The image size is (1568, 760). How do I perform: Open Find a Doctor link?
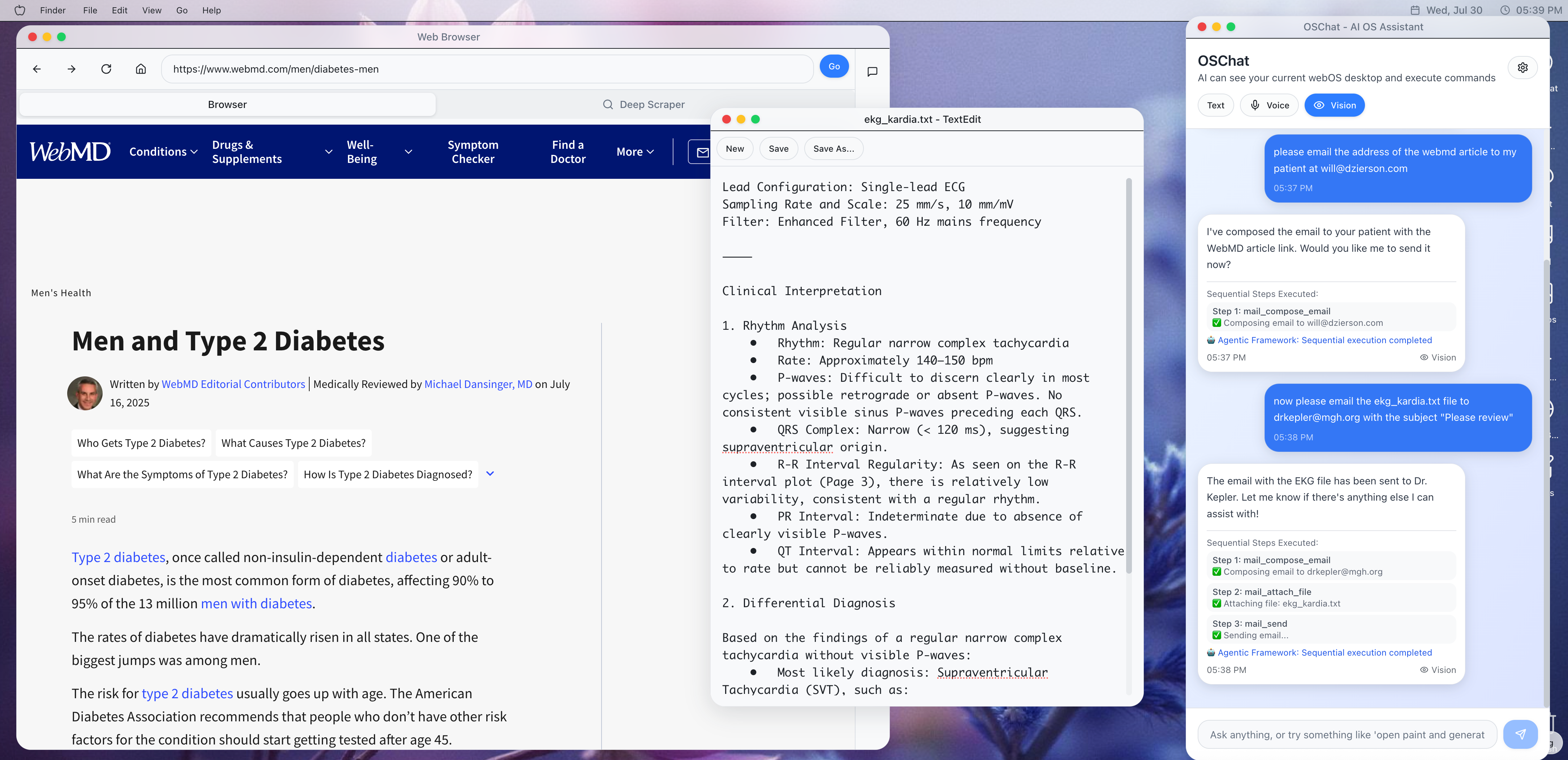(568, 151)
